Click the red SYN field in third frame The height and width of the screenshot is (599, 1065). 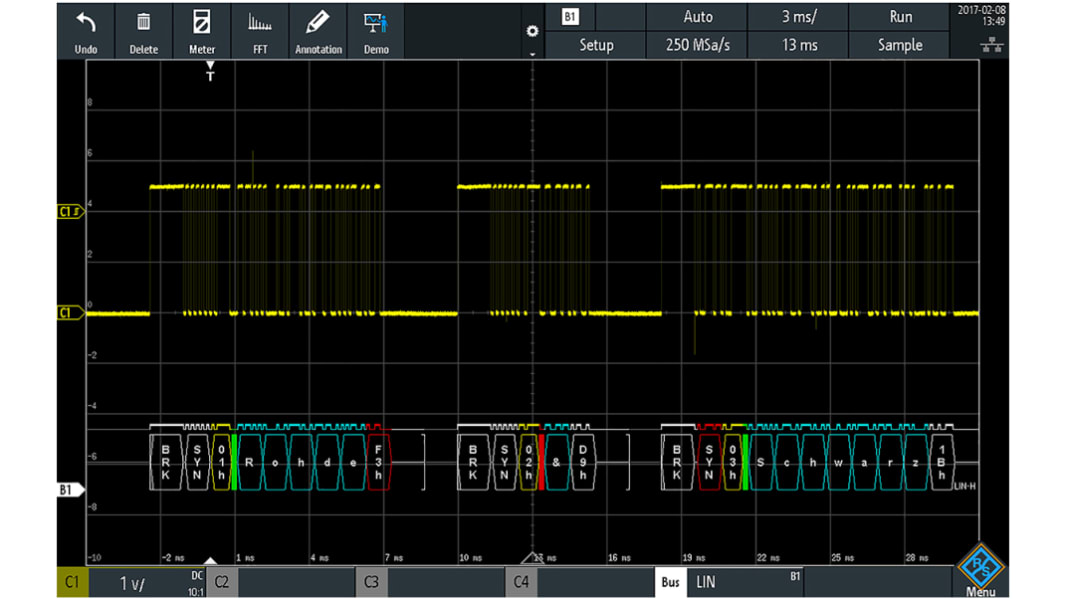point(709,462)
